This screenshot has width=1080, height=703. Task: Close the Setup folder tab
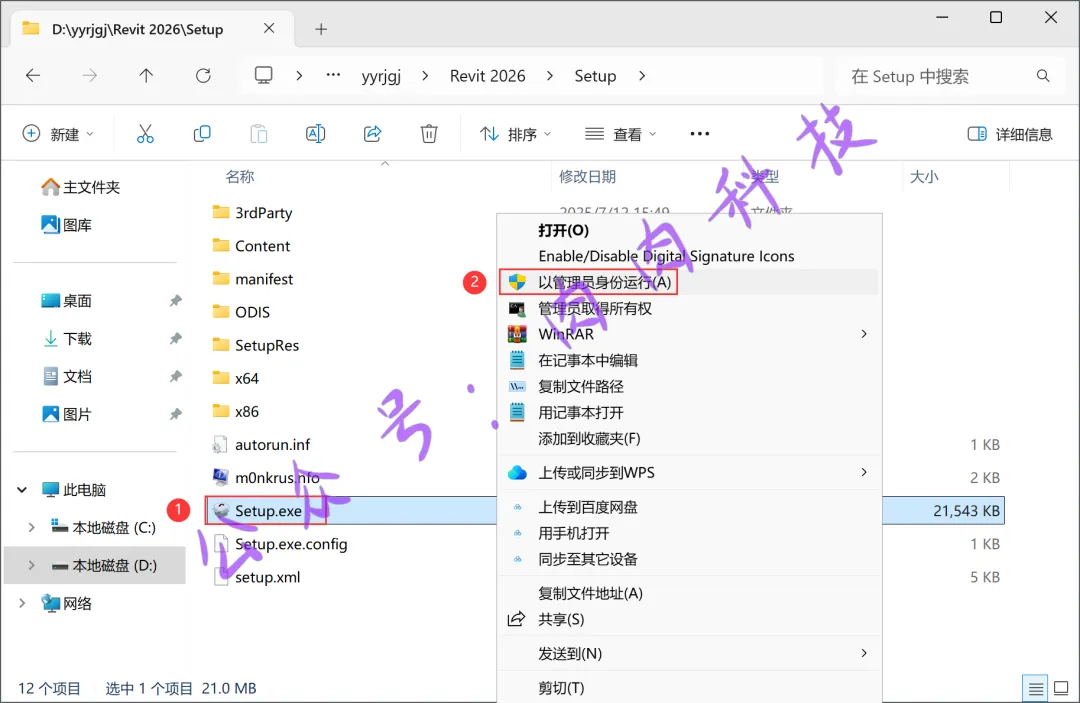(269, 28)
